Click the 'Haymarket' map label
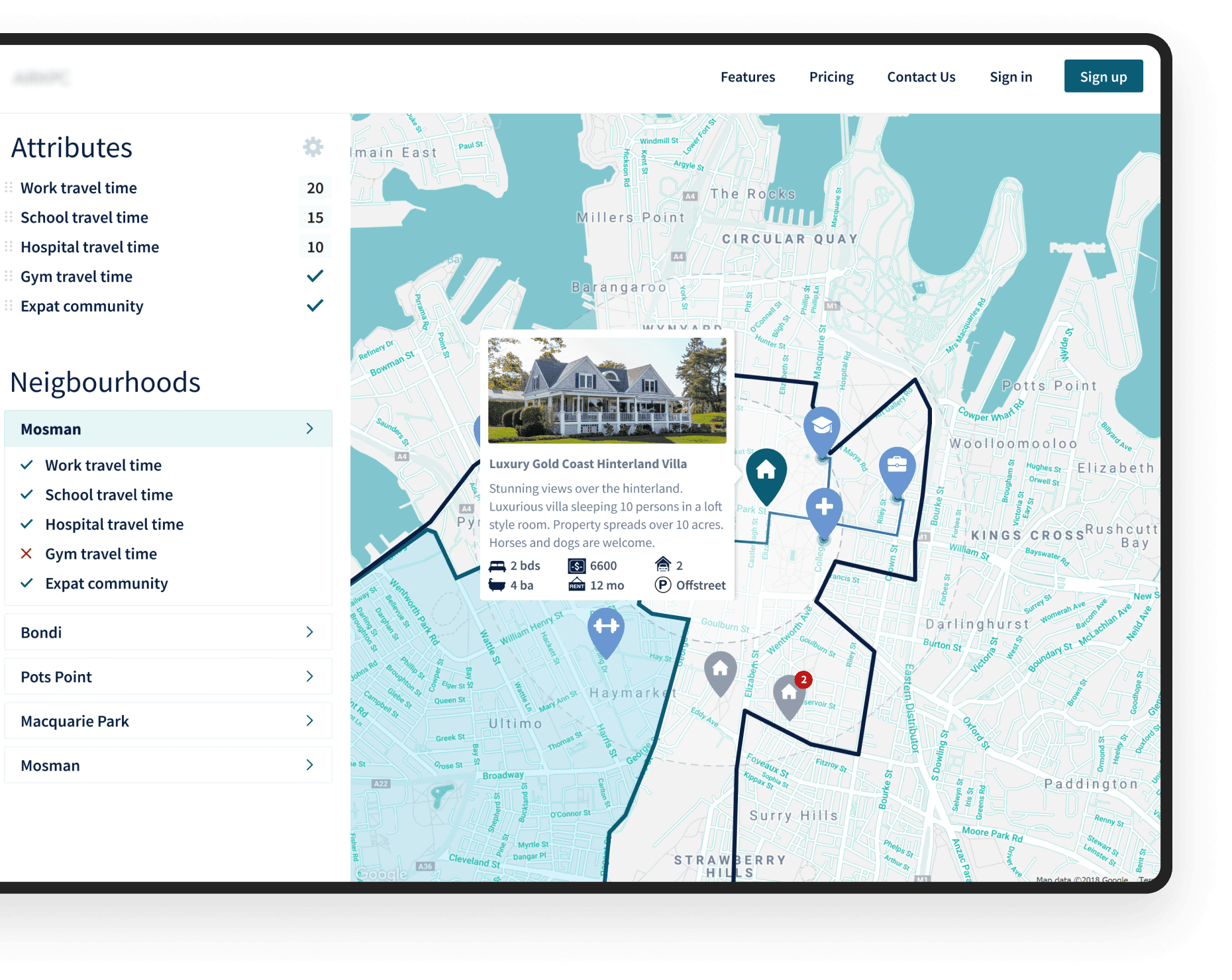The image size is (1232, 980). click(x=633, y=693)
